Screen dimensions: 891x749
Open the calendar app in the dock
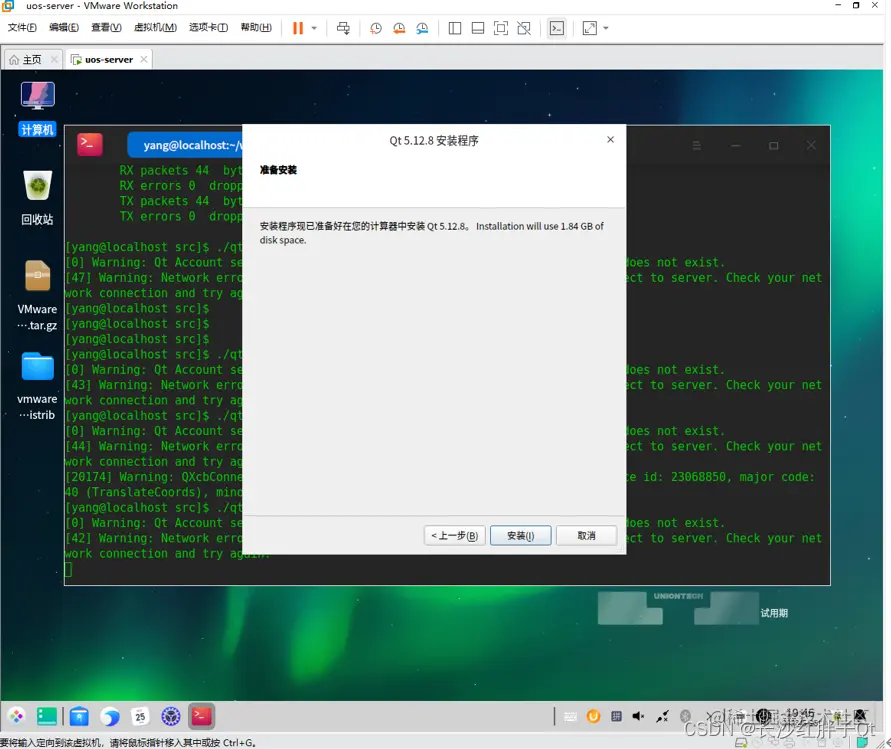(140, 716)
